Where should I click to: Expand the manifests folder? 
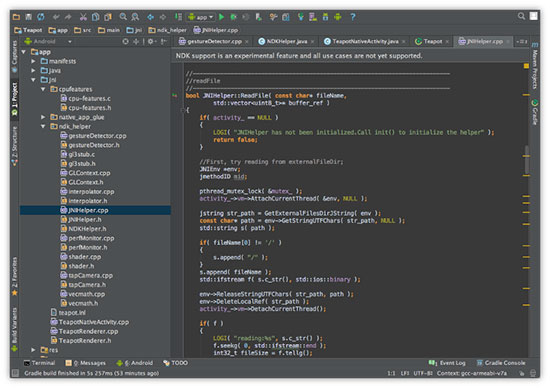pos(33,61)
